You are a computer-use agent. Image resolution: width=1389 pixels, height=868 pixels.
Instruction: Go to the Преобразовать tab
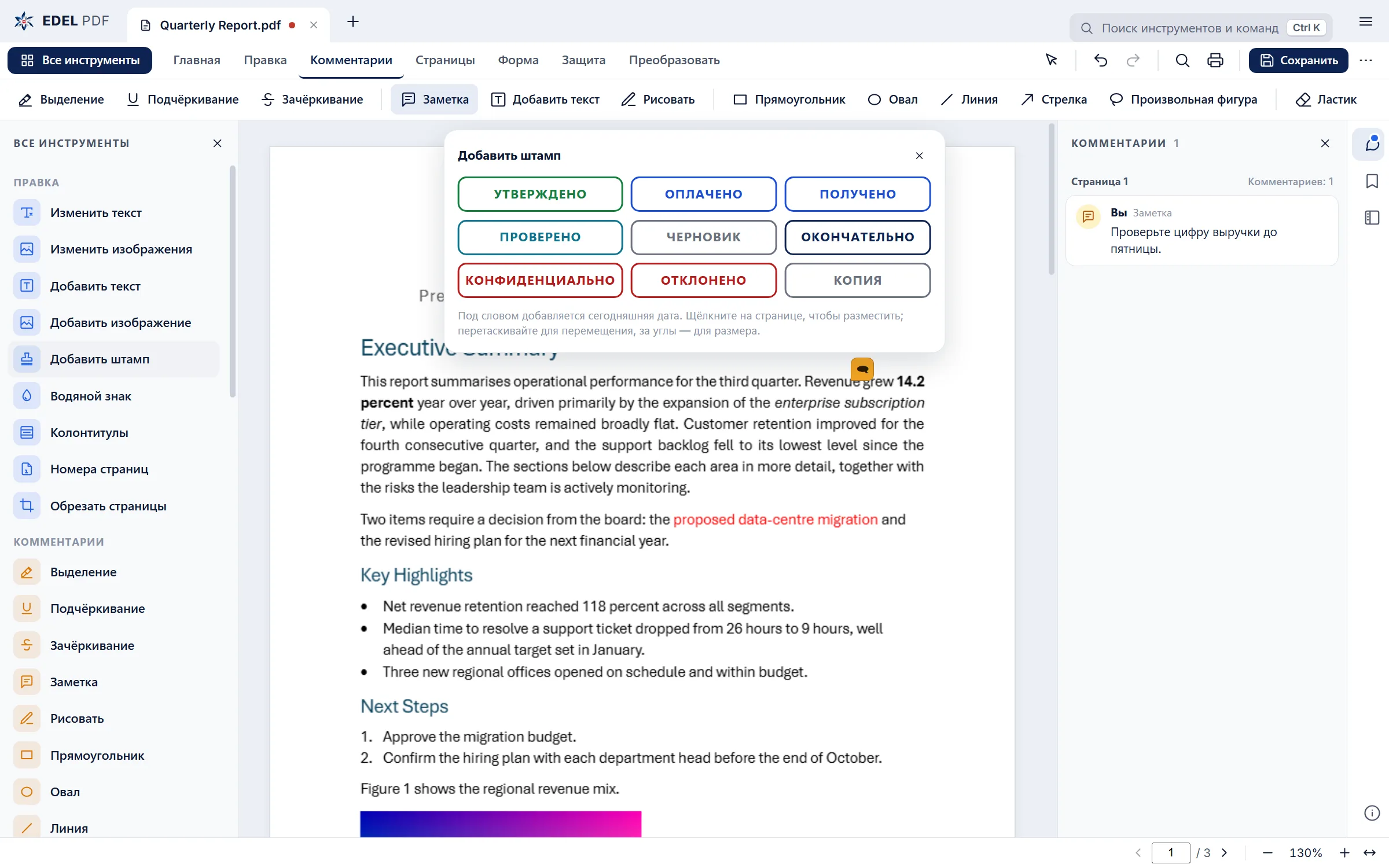[x=674, y=60]
